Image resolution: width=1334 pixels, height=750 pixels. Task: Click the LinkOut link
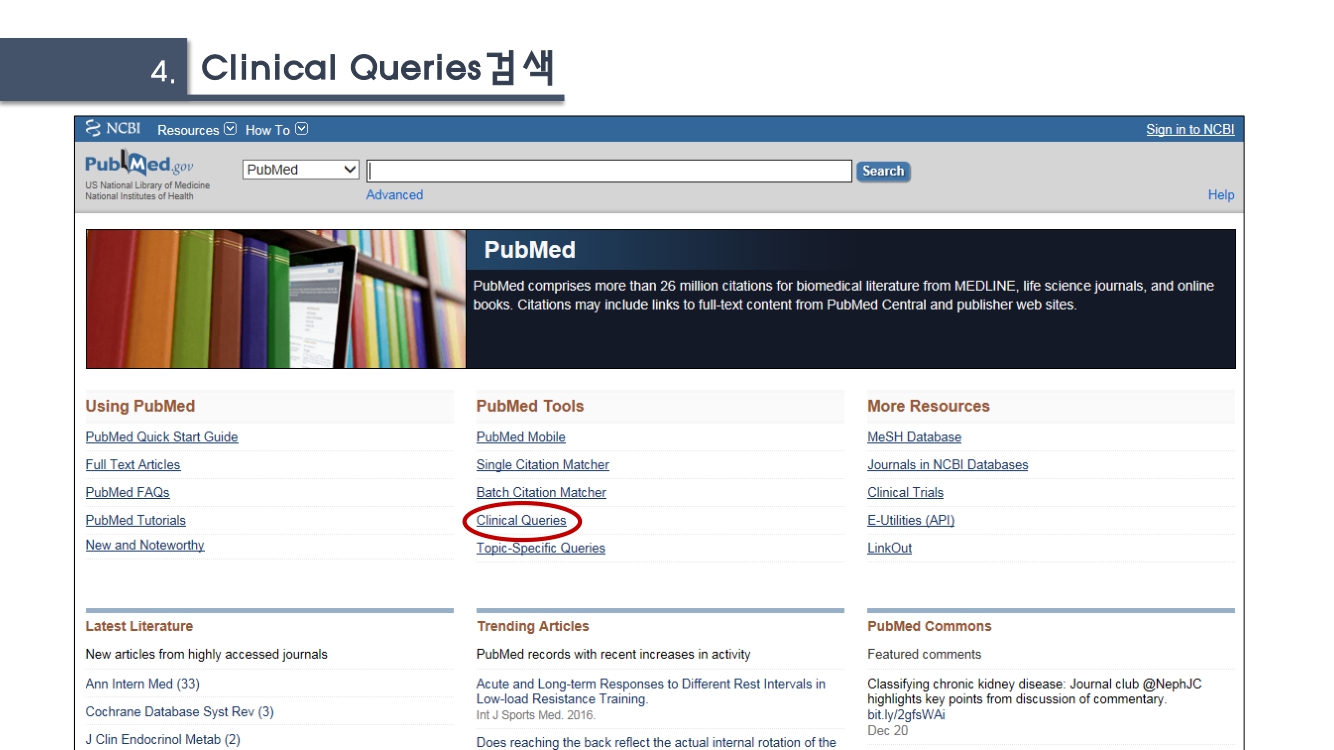[x=890, y=549]
